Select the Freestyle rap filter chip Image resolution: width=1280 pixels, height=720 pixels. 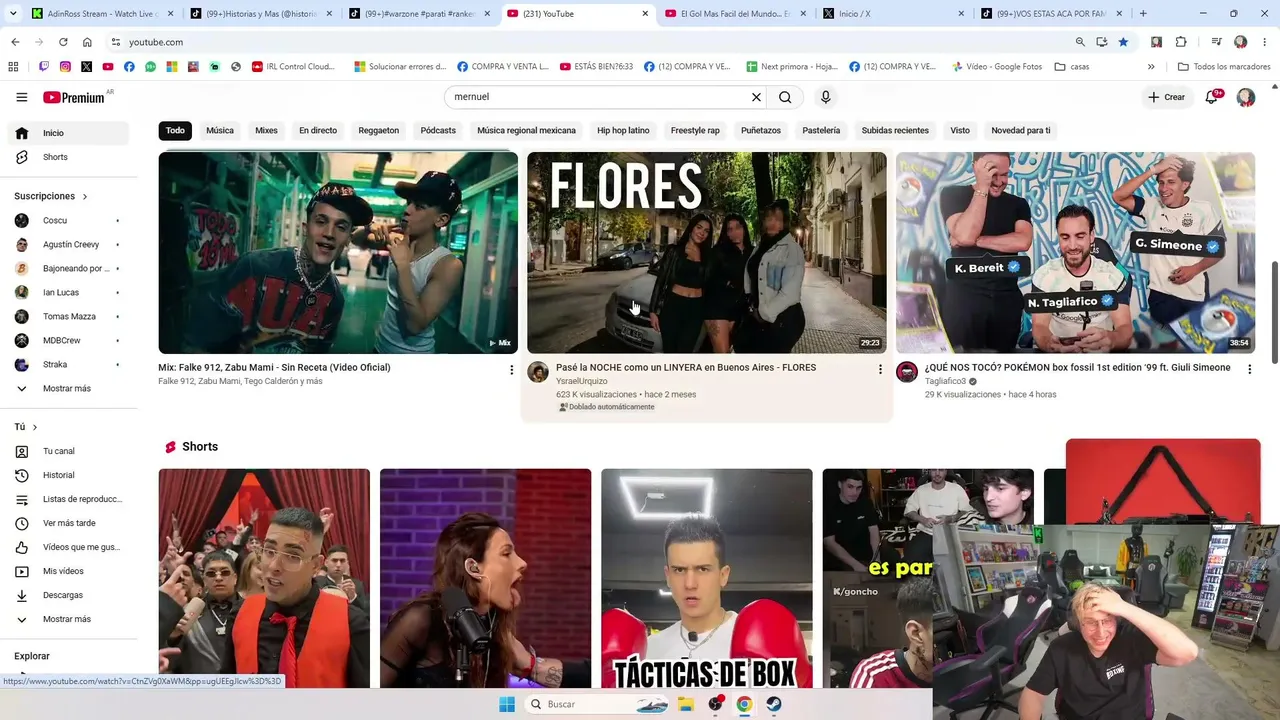coord(695,130)
